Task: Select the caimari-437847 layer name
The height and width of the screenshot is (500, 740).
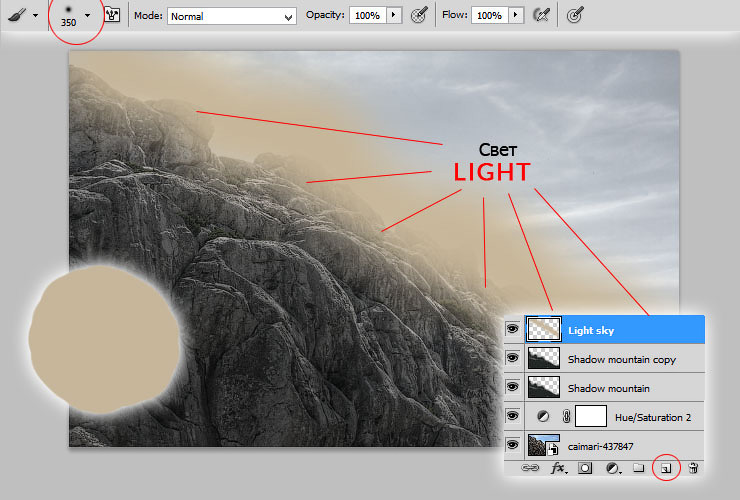Action: [x=600, y=446]
